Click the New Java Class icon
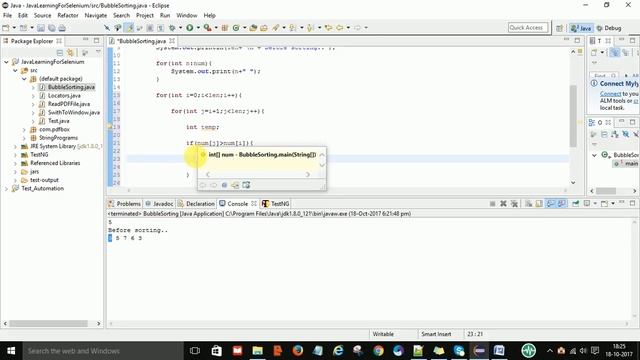This screenshot has height=360, width=640. [236, 28]
